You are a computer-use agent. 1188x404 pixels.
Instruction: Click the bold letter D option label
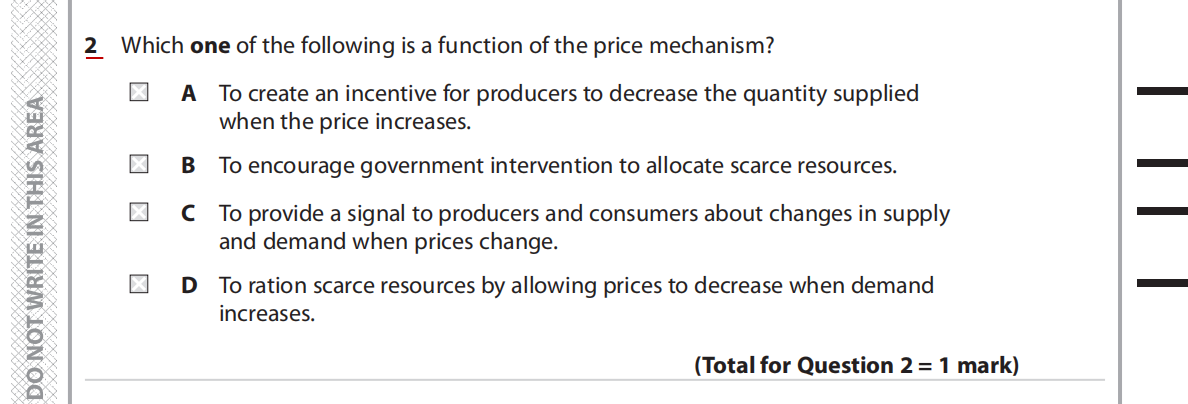[x=188, y=286]
